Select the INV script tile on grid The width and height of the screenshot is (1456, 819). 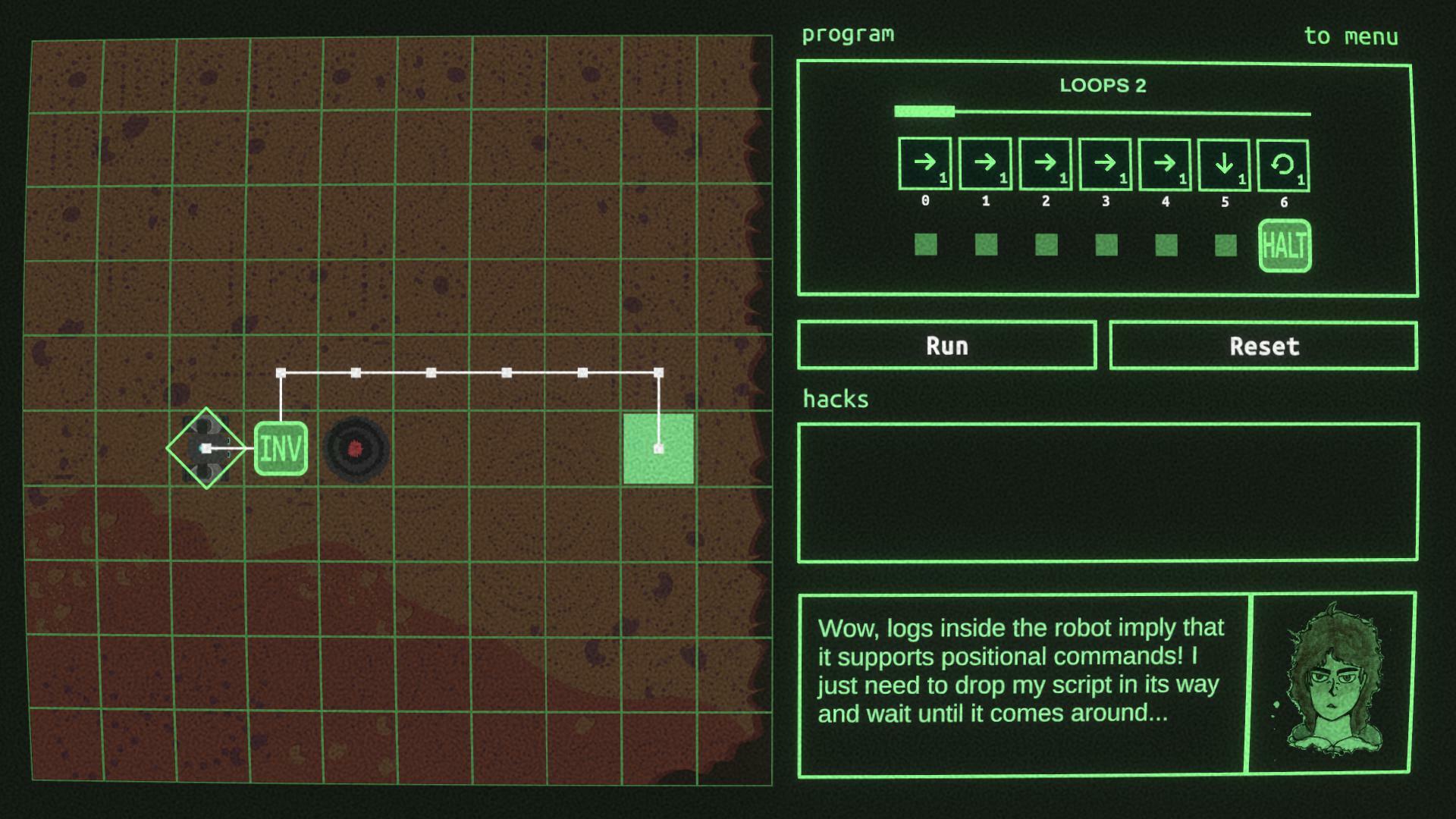281,449
